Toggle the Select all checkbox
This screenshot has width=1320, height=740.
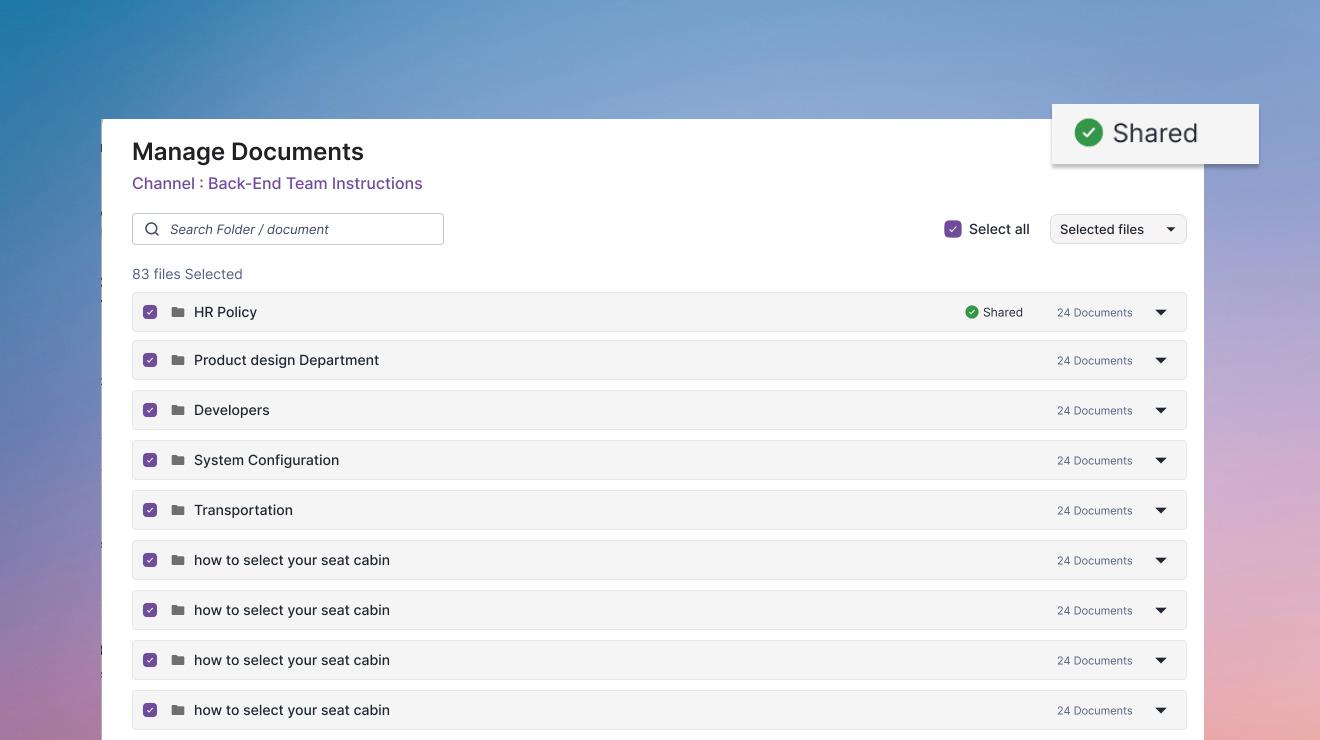953,229
